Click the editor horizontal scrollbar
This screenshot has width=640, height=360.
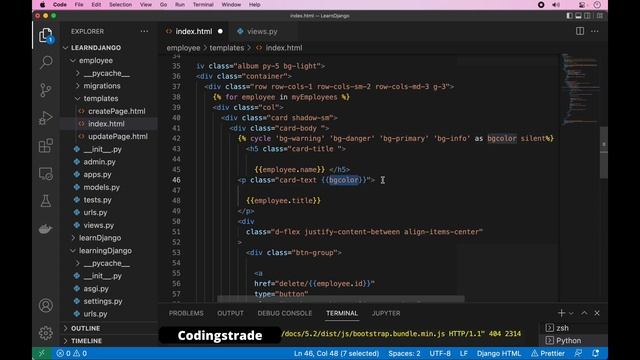[340, 299]
